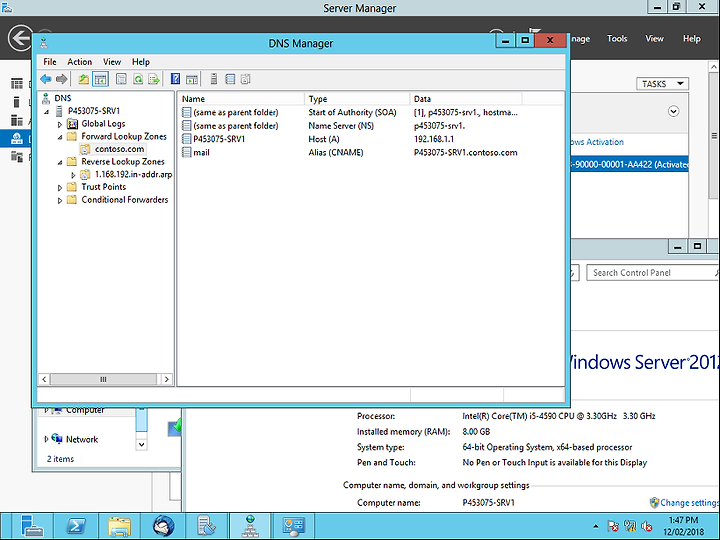
Task: Open the View menu in DNS Manager
Action: point(112,62)
